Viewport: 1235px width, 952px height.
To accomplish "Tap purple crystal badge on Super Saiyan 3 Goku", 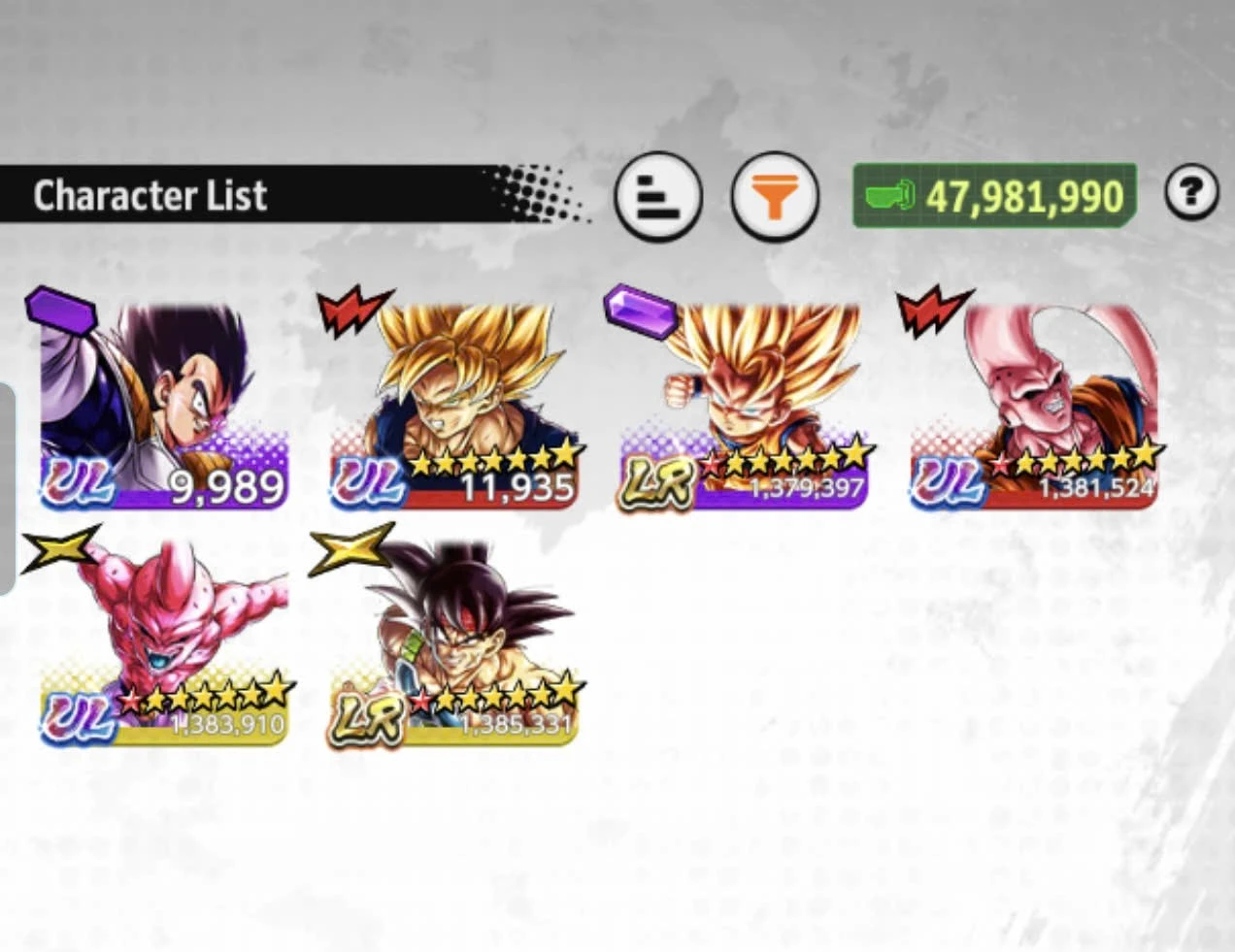I will coord(641,309).
